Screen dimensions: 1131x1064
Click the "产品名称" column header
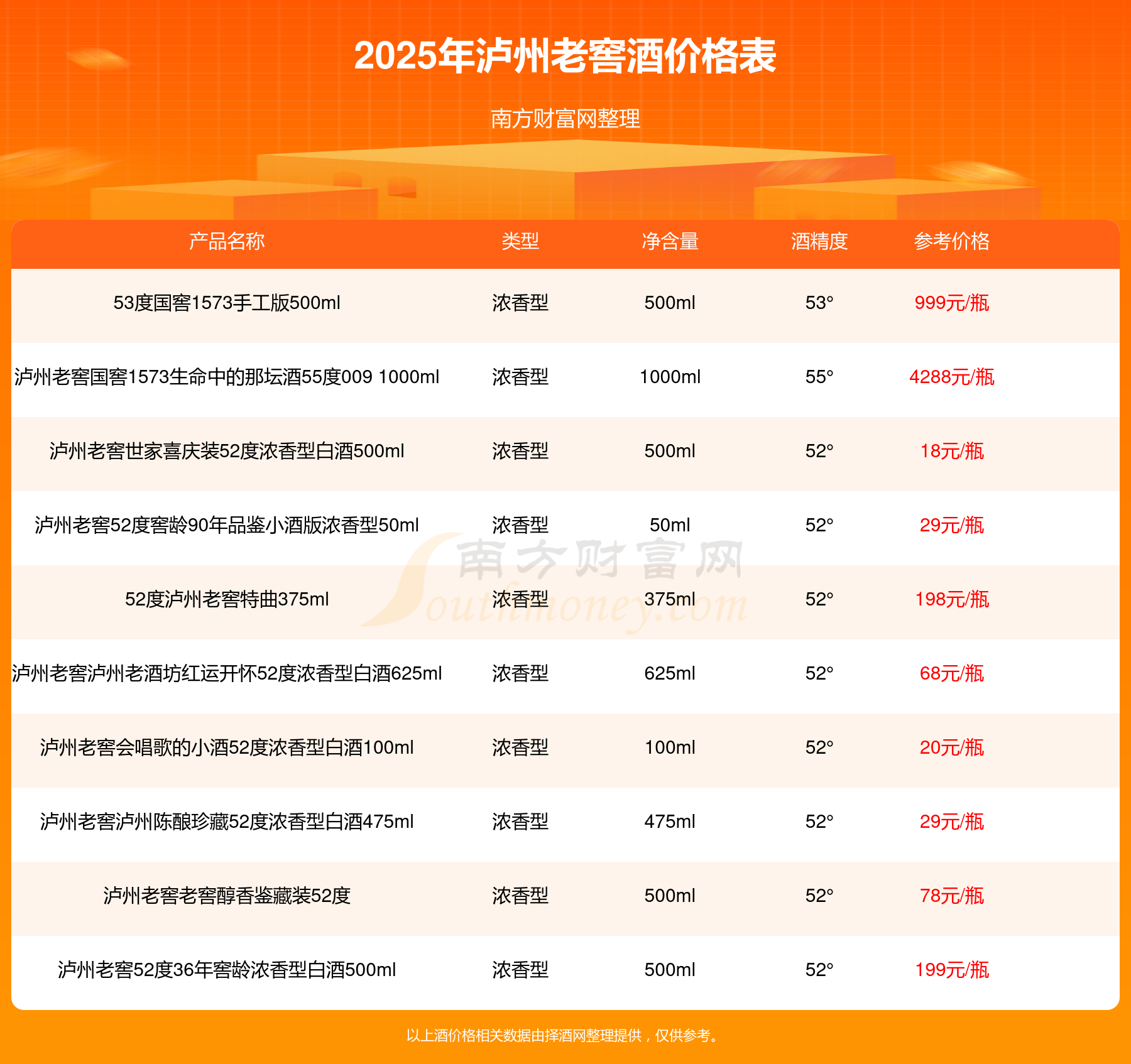click(x=227, y=241)
